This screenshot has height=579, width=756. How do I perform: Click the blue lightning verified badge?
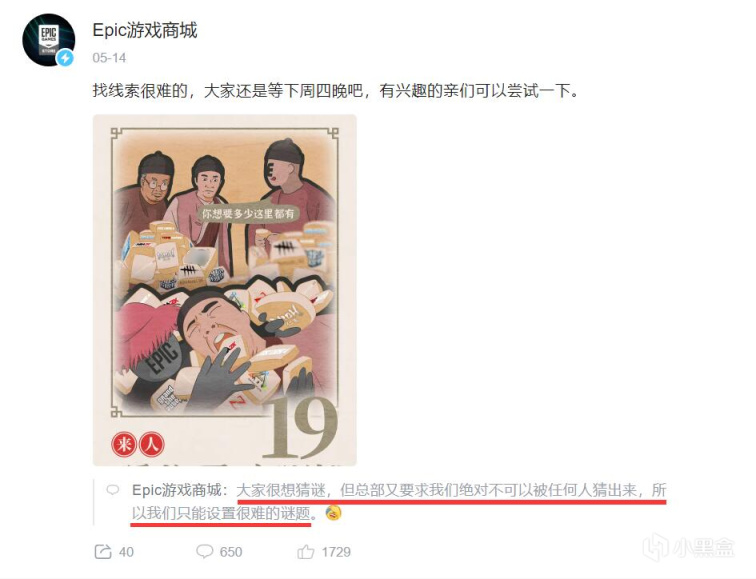66,58
